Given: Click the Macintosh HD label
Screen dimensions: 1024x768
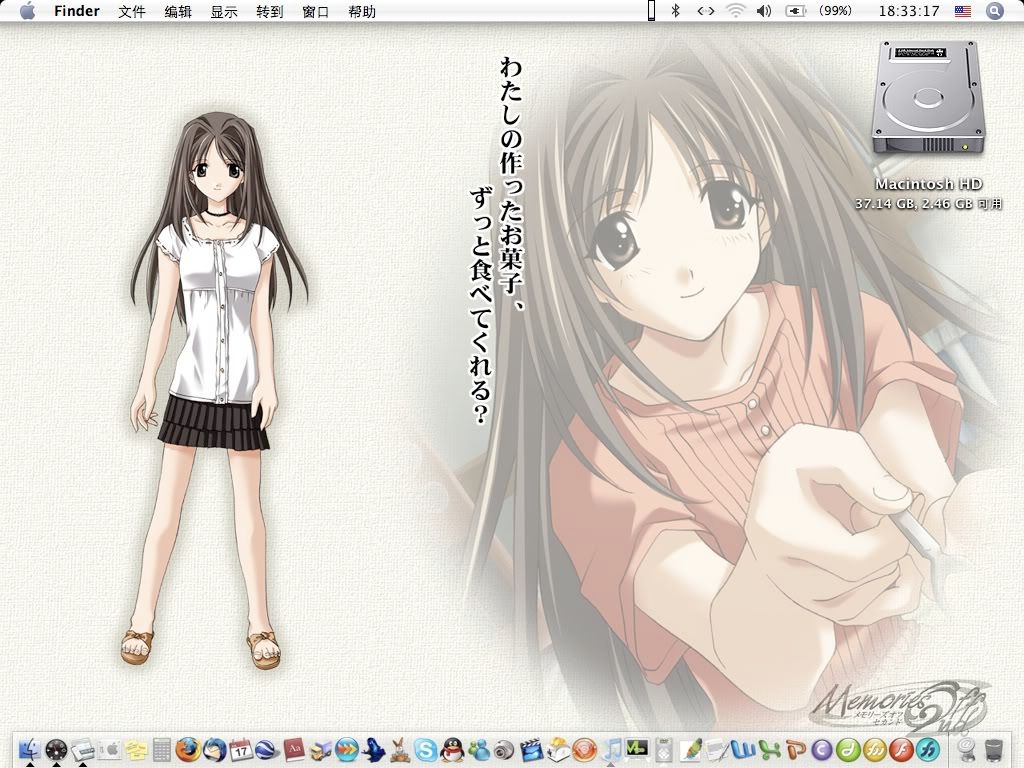Looking at the screenshot, I should click(x=928, y=184).
